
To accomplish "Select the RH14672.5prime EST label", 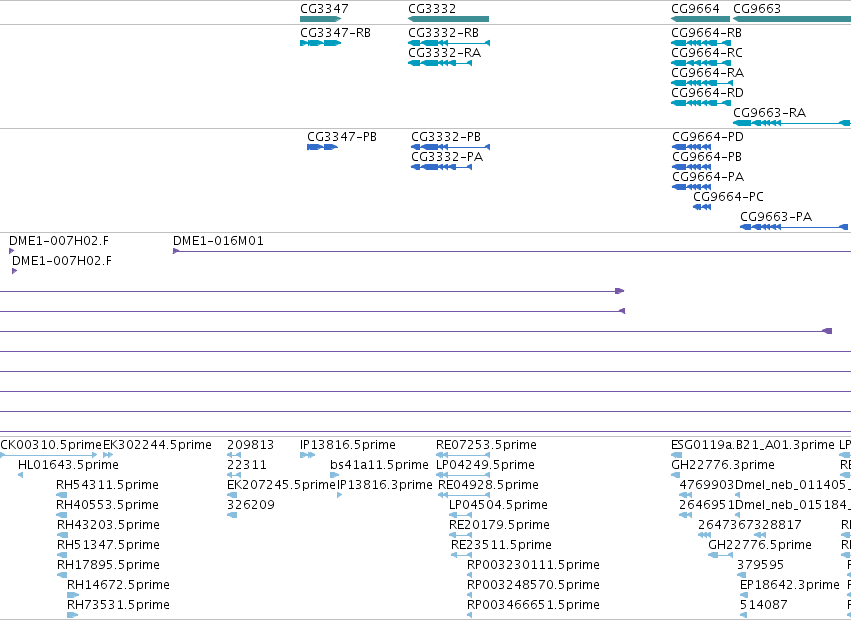I will 118,585.
